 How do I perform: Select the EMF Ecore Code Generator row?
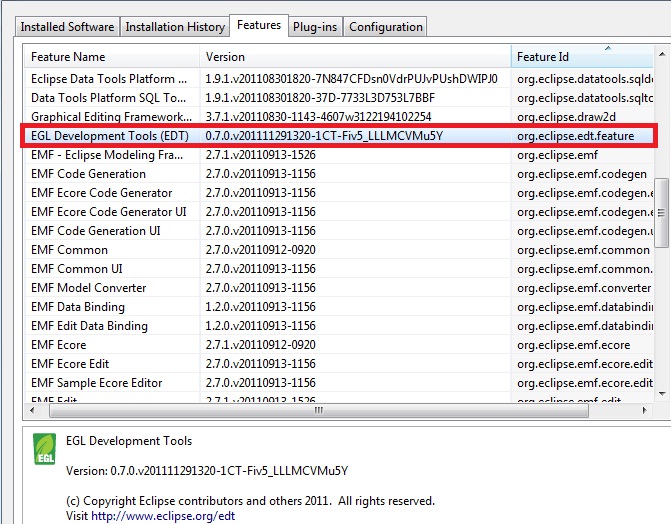pos(339,193)
